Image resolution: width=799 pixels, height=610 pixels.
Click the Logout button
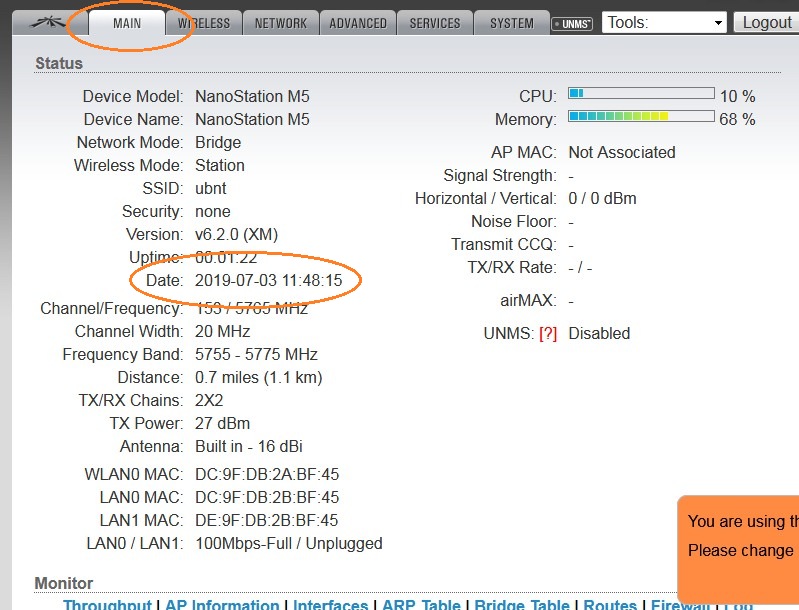(766, 22)
